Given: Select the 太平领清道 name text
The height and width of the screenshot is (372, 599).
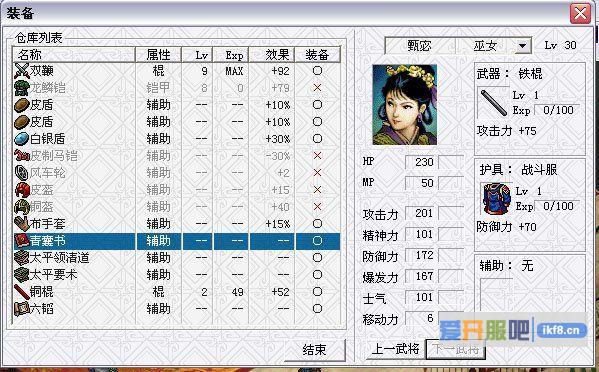Looking at the screenshot, I should 60,258.
